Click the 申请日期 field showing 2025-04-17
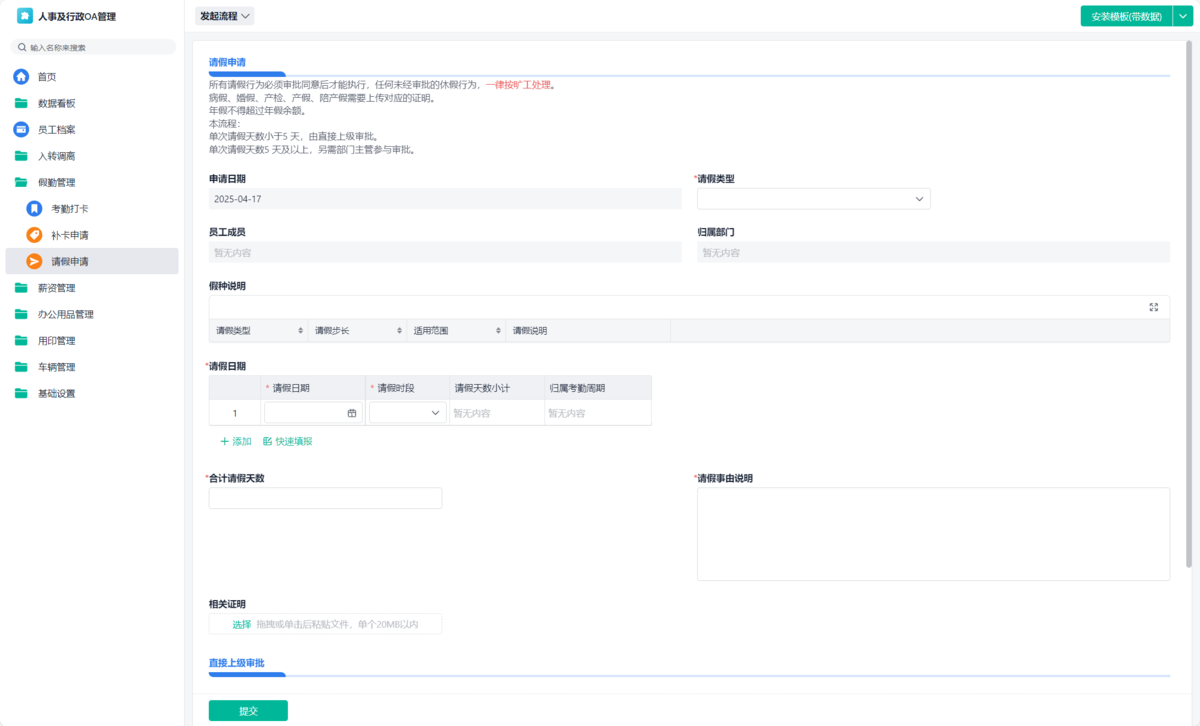 click(x=445, y=199)
